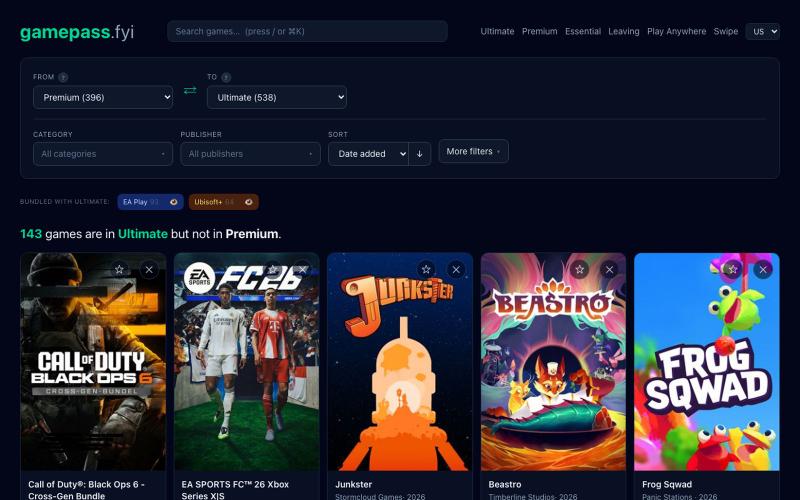Open Call of Duty Black Ops 6 cover art

coord(93,362)
